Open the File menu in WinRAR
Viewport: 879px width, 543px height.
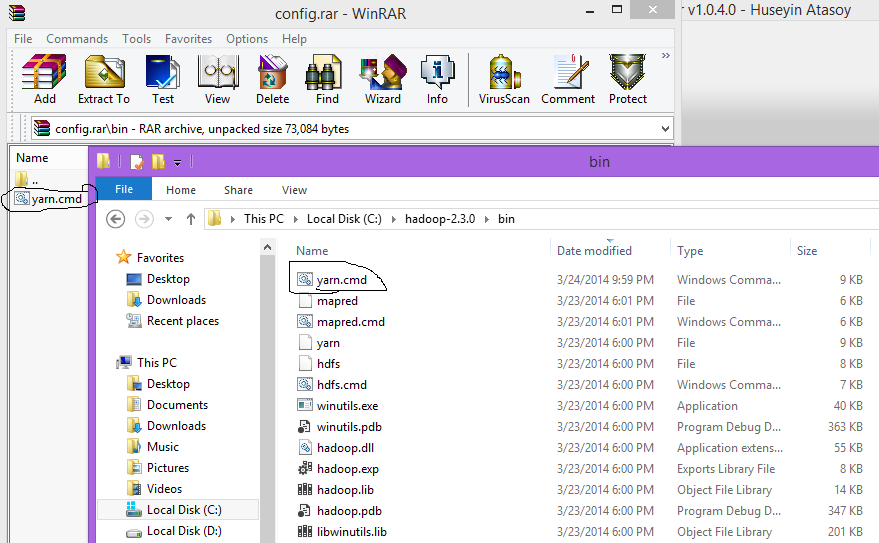click(x=23, y=39)
